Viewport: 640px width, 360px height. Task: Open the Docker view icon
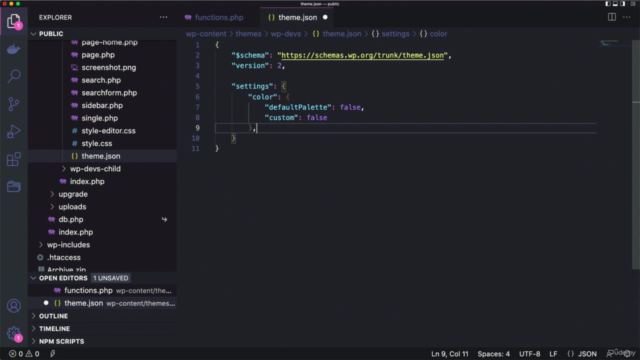pyautogui.click(x=13, y=49)
